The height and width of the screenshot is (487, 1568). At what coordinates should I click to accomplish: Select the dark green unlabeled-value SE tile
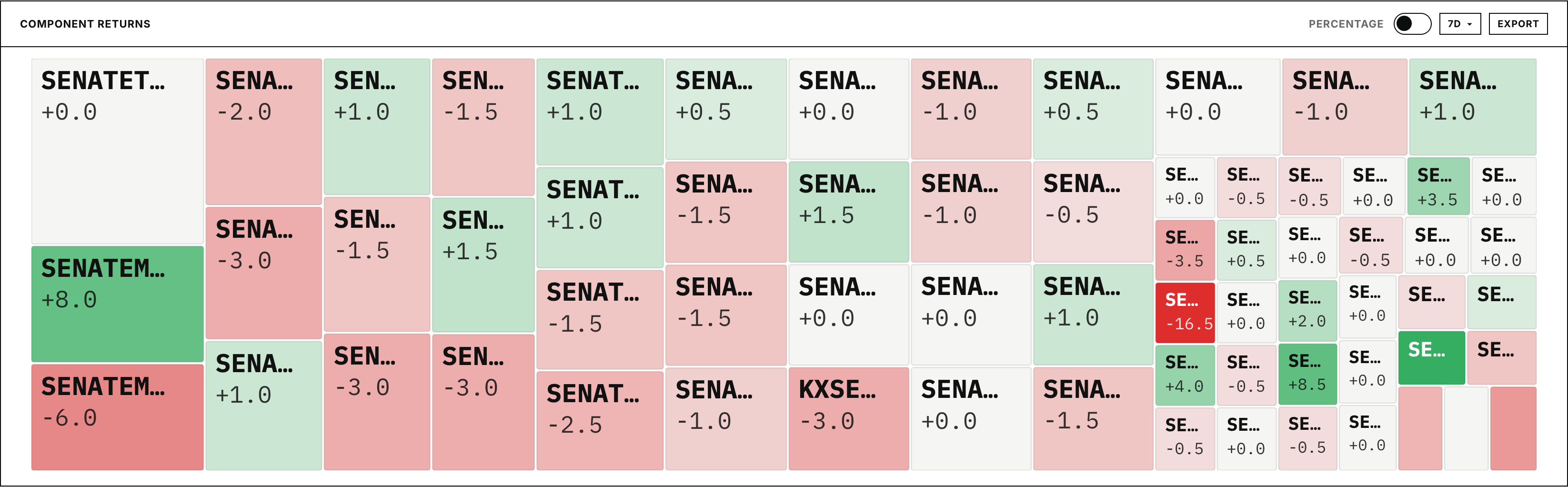point(1432,358)
